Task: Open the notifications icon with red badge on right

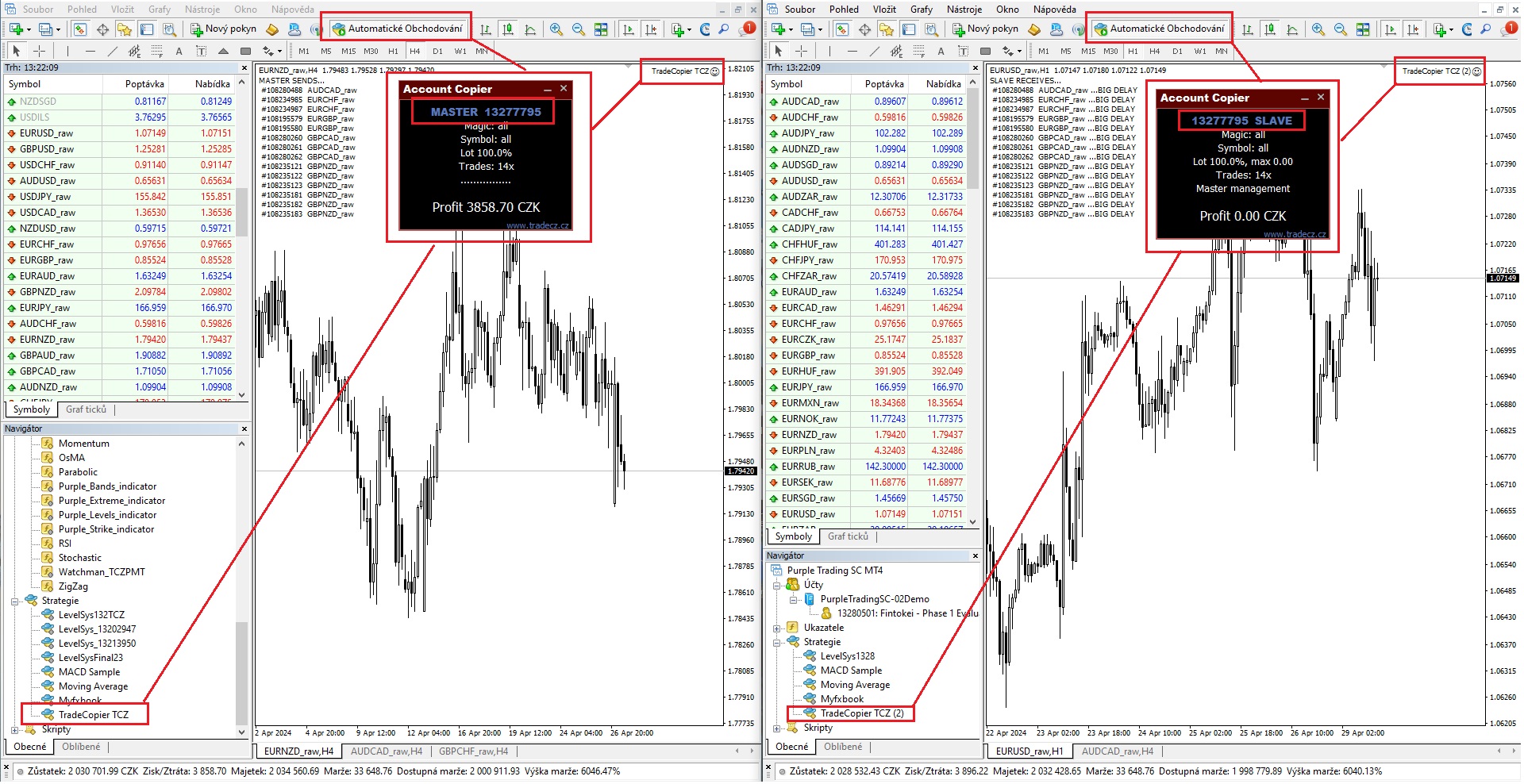Action: (1510, 29)
